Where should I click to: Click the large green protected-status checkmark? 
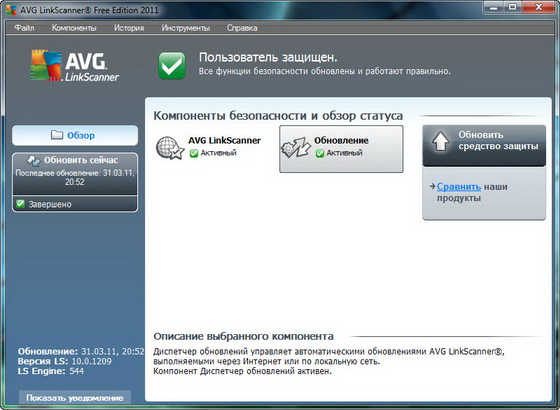(x=172, y=65)
